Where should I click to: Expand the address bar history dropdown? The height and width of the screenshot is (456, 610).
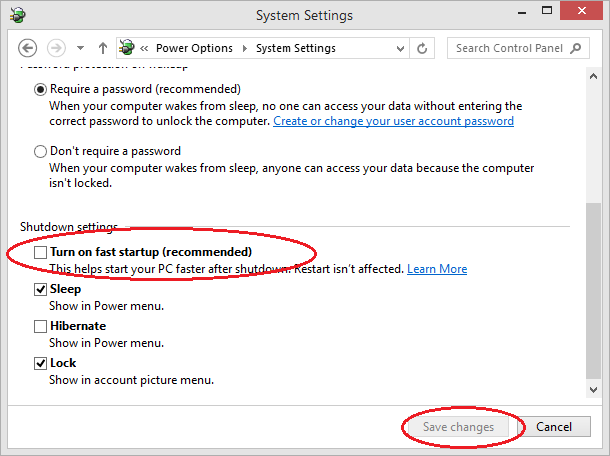pyautogui.click(x=400, y=49)
